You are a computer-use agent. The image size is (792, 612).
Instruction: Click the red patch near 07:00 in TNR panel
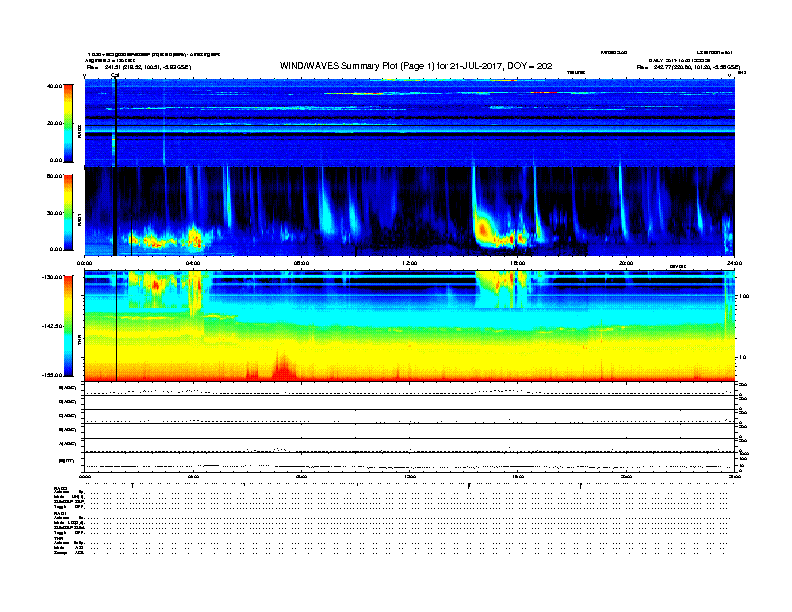283,368
